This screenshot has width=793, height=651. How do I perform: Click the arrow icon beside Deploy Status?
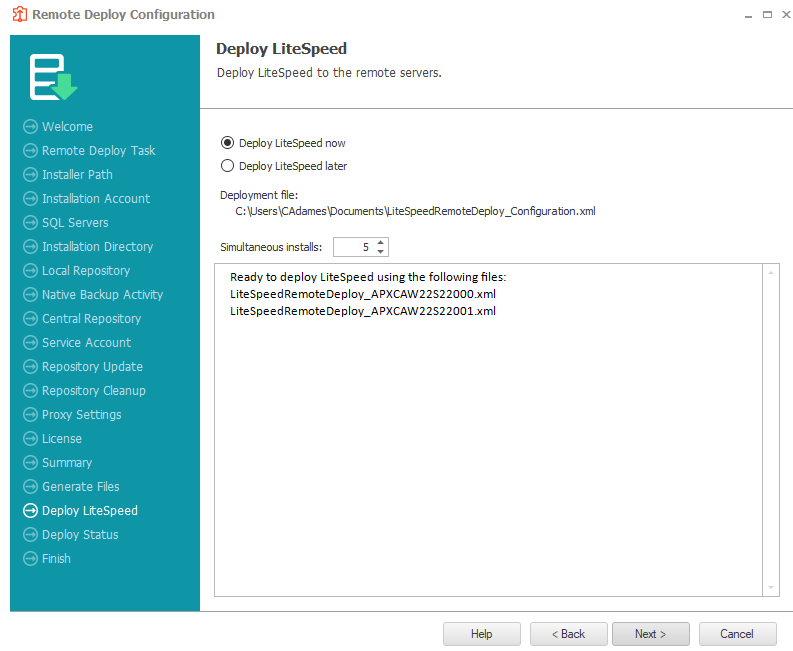point(30,535)
